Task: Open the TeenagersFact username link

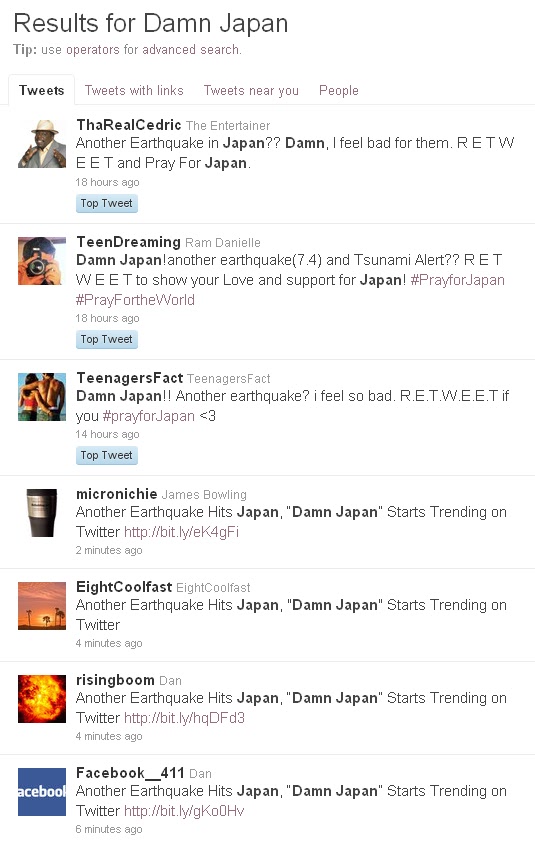Action: pyautogui.click(x=130, y=378)
